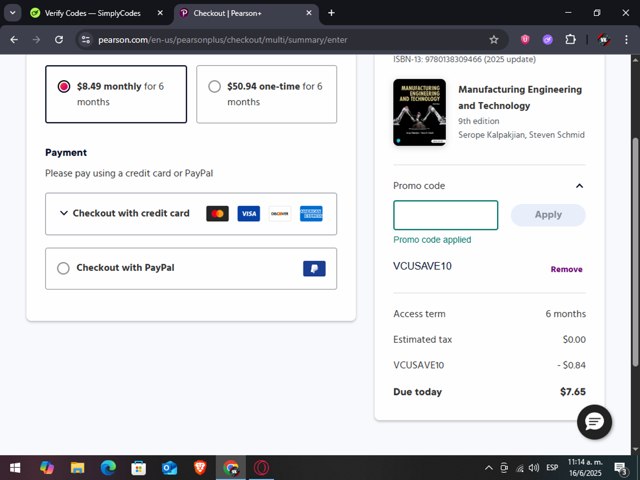View site information icon in address bar
Image resolution: width=640 pixels, height=480 pixels.
[86, 40]
